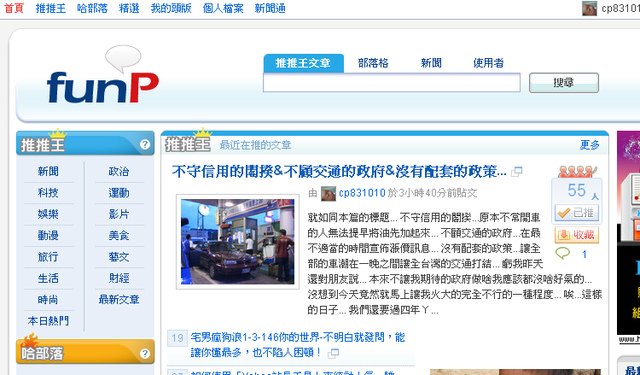Open headline article in new window icon
The height and width of the screenshot is (375, 640).
click(517, 172)
